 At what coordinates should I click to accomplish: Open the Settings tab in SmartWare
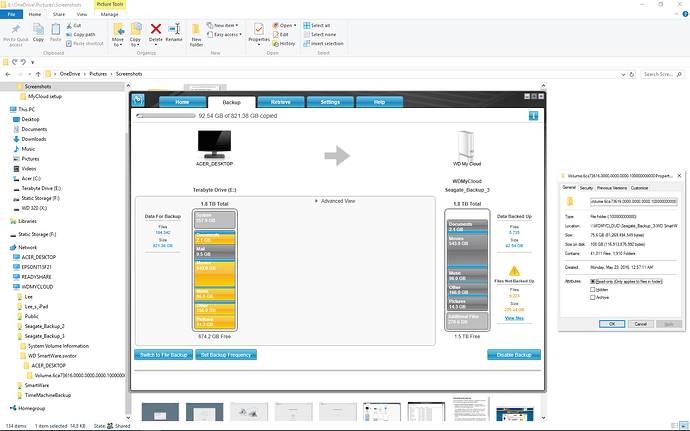(330, 102)
